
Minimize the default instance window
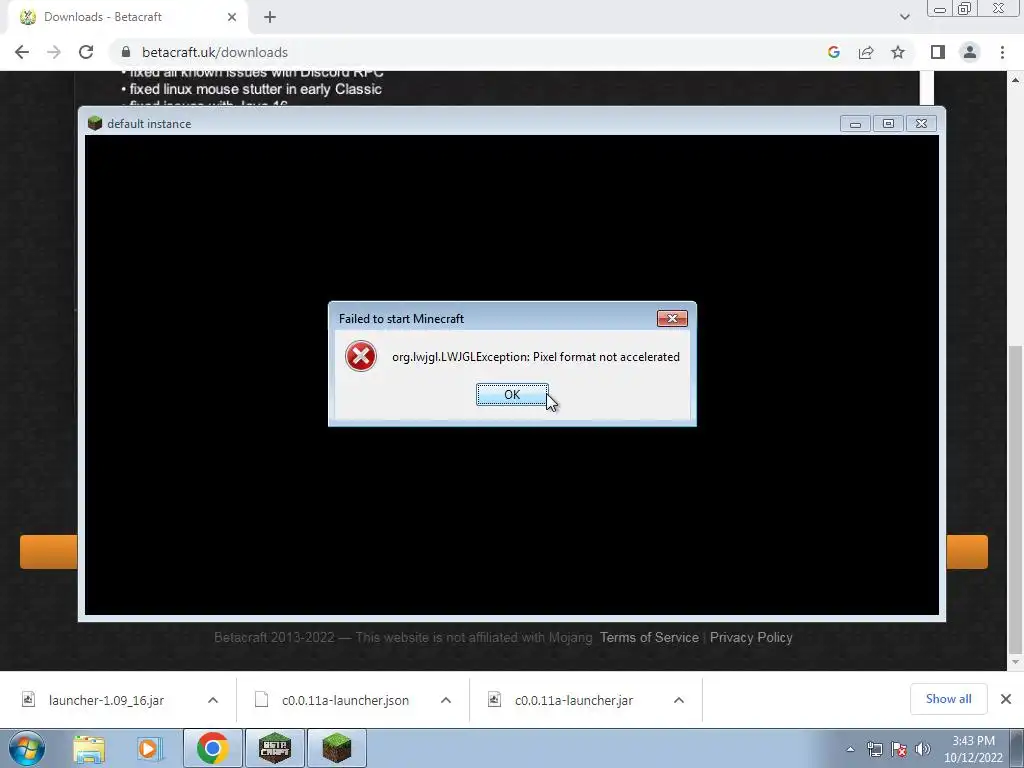pyautogui.click(x=855, y=123)
